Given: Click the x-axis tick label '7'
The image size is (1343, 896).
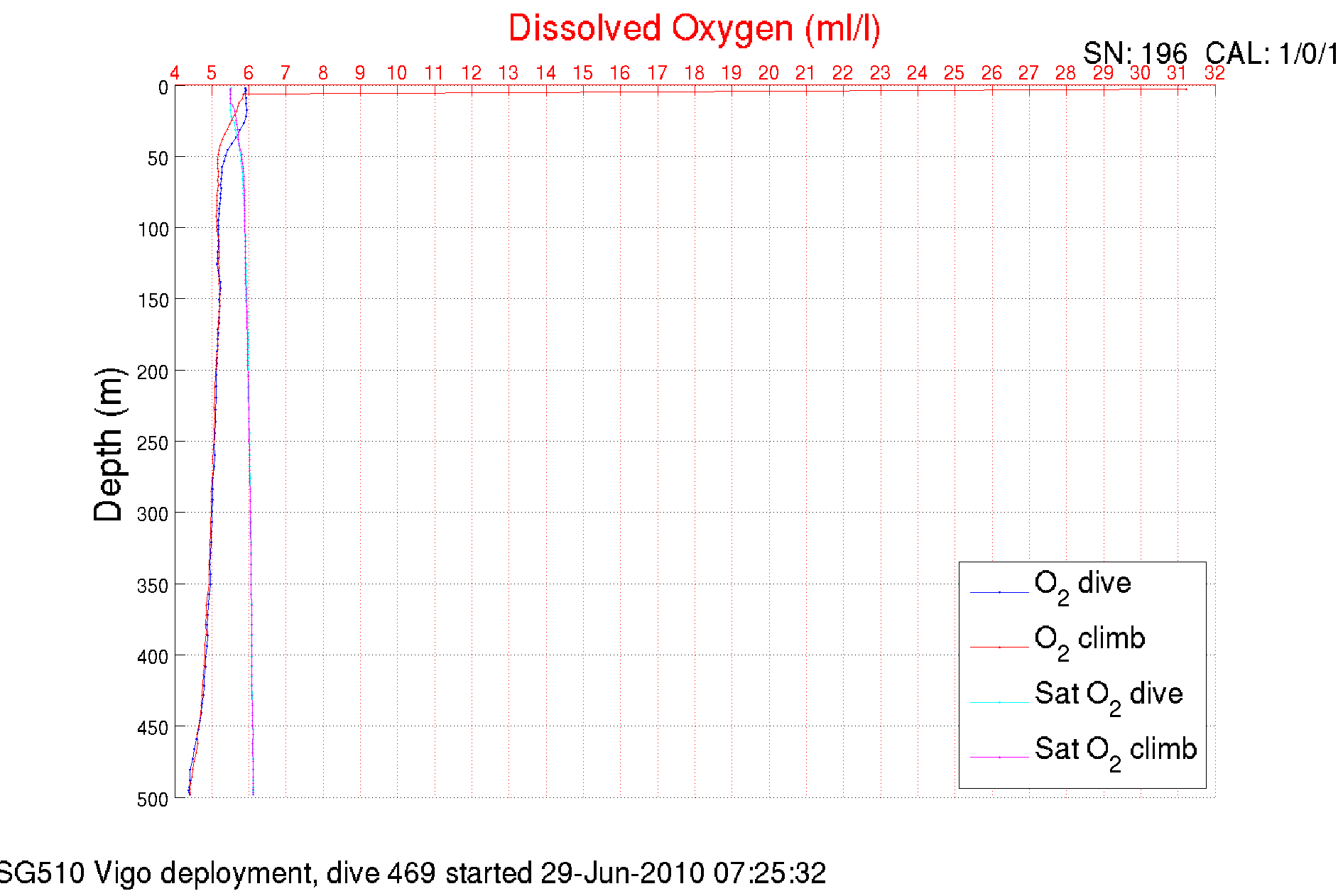Looking at the screenshot, I should pyautogui.click(x=286, y=73).
